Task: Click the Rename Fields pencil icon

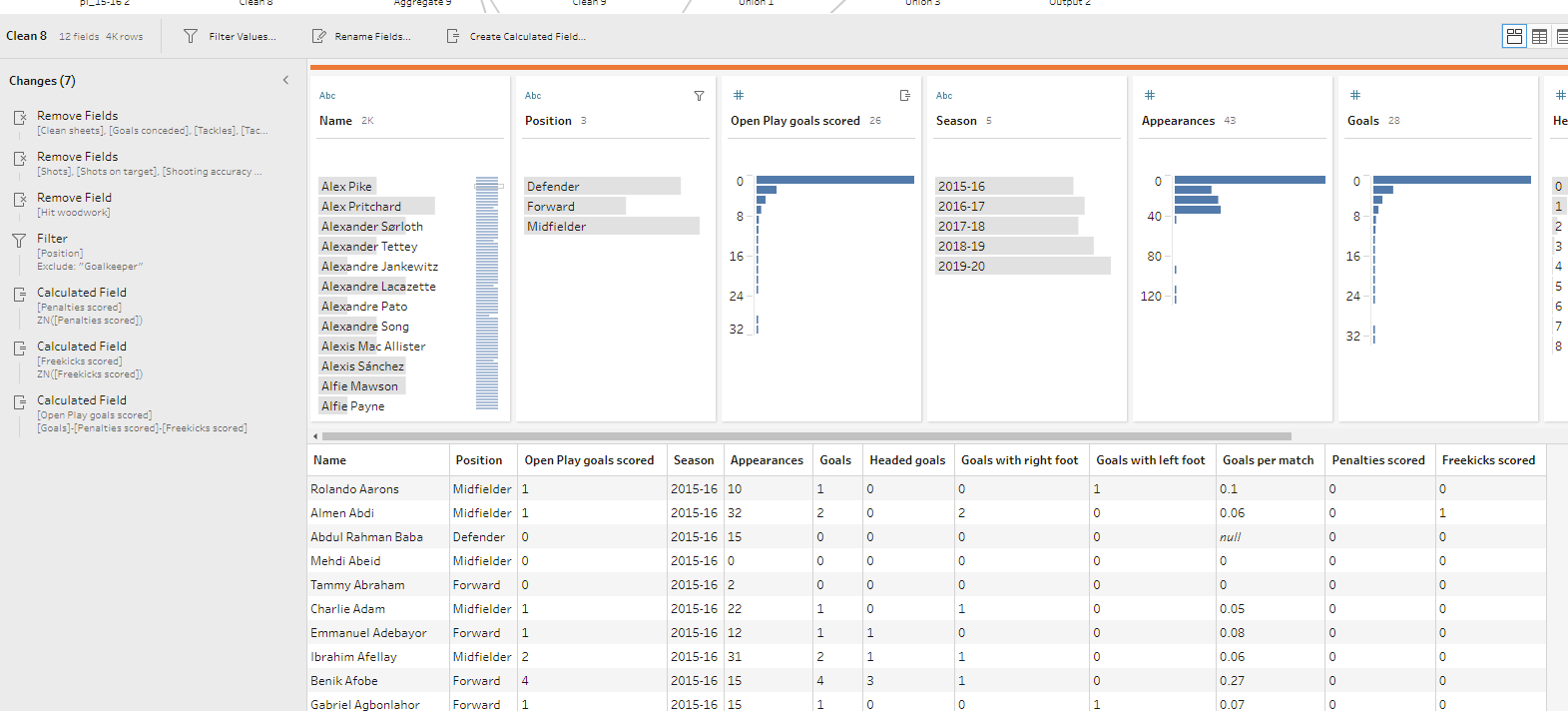Action: coord(319,36)
